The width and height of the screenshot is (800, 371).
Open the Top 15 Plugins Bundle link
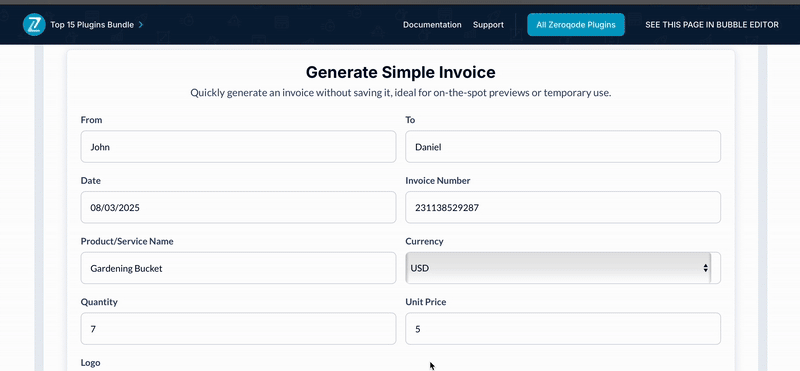tap(92, 24)
